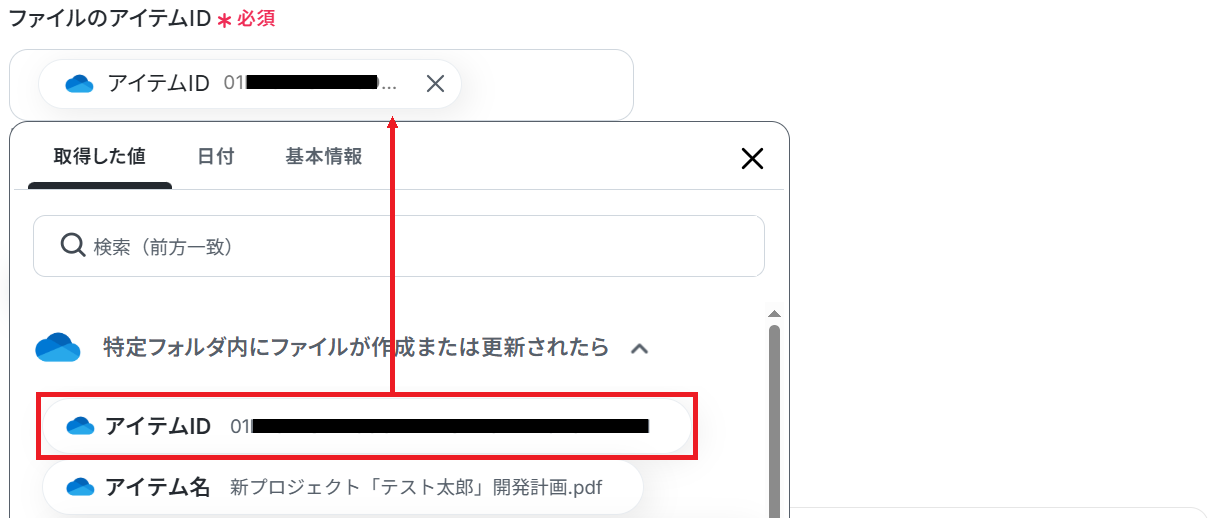Collapse the trigger section with the chevron
This screenshot has height=518, width=1221.
tap(640, 349)
